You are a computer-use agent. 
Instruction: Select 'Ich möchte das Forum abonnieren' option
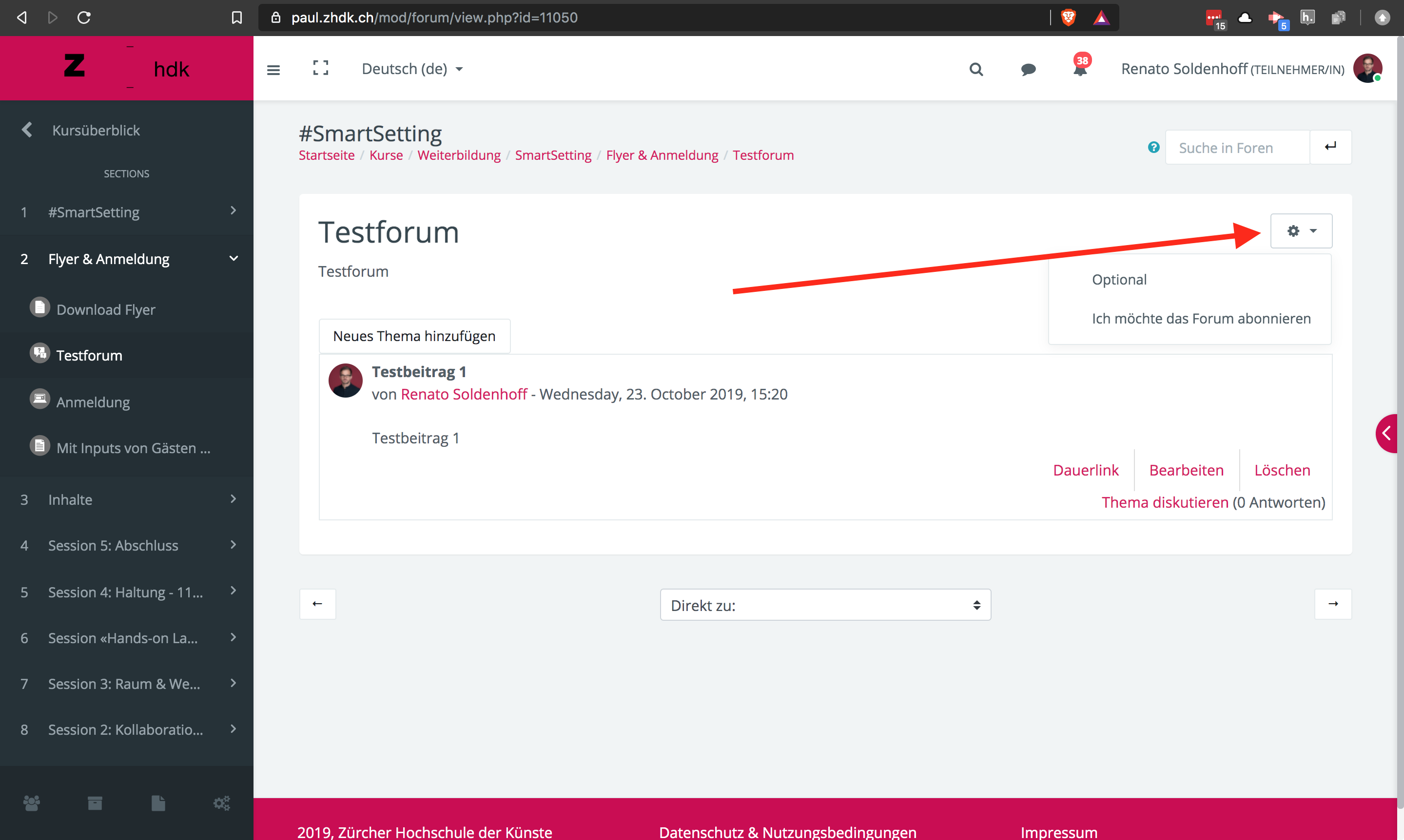[x=1201, y=318]
